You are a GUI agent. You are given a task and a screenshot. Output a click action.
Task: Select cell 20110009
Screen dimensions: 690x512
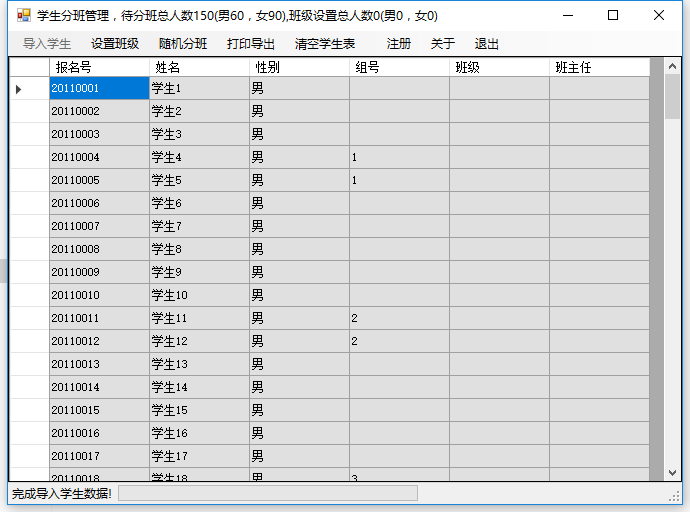pos(99,272)
